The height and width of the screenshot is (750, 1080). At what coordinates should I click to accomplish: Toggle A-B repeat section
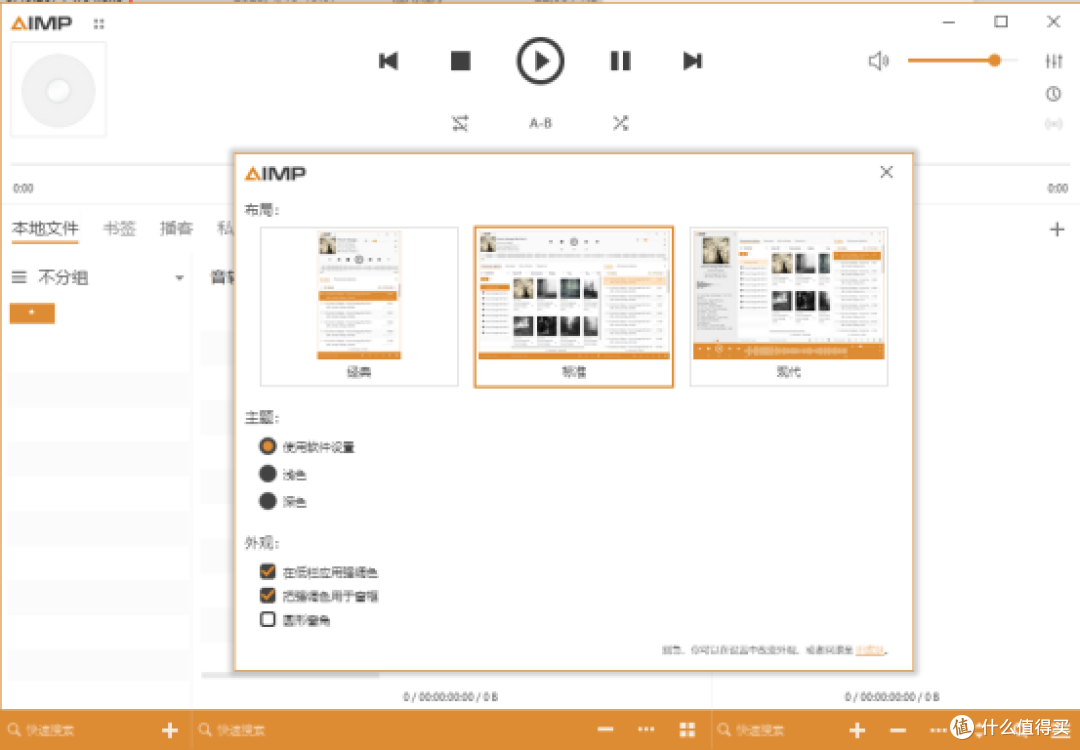(540, 123)
